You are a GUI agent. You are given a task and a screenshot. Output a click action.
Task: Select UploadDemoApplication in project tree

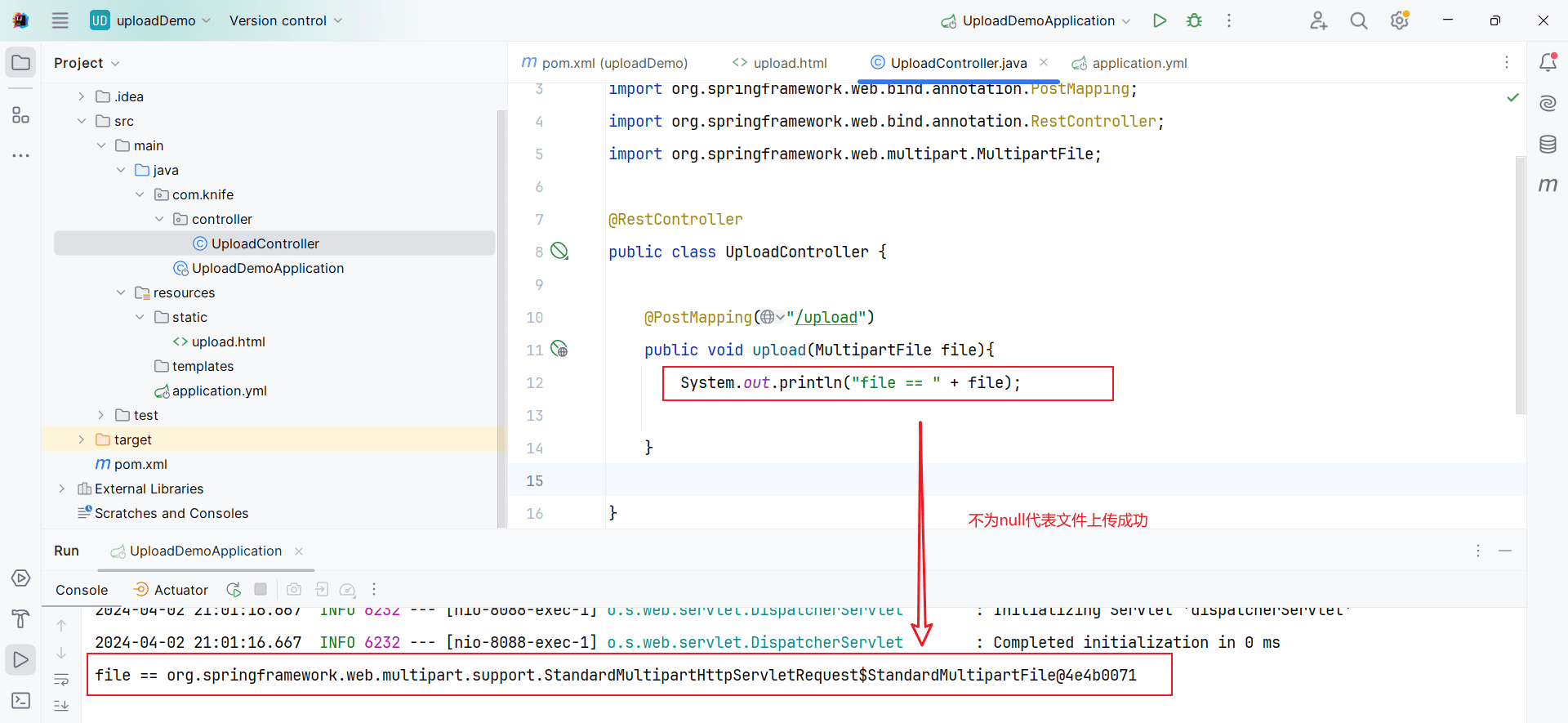tap(268, 268)
